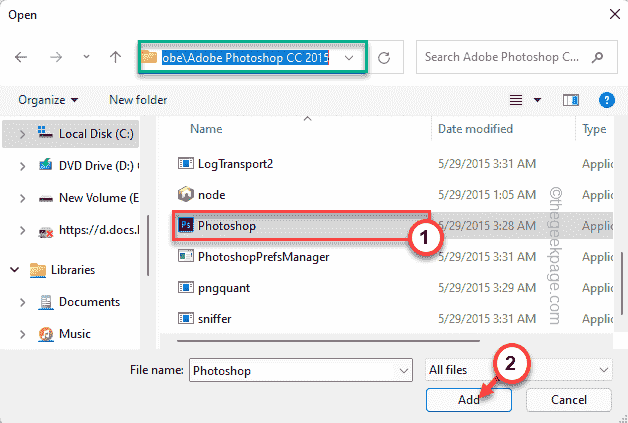This screenshot has width=628, height=423.
Task: Select Local Disk (C:) in sidebar
Action: point(71,134)
